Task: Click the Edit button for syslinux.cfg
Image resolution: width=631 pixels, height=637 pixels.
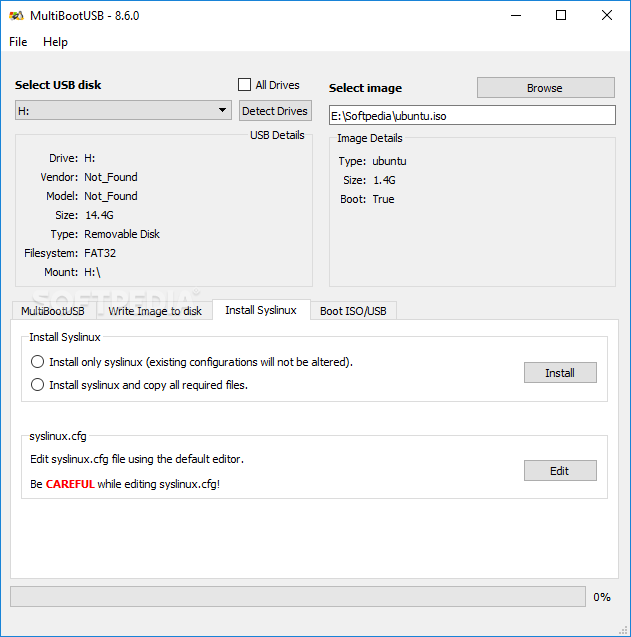Action: click(x=560, y=471)
